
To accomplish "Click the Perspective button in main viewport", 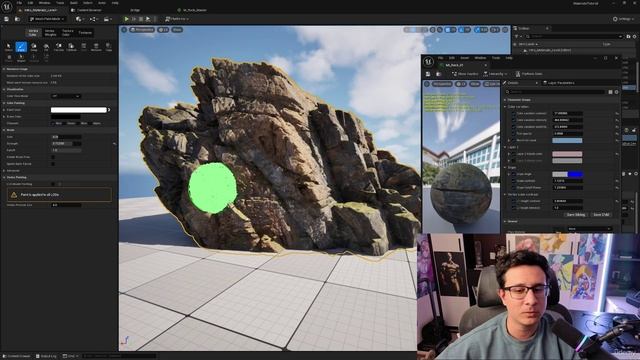I will click(x=142, y=29).
